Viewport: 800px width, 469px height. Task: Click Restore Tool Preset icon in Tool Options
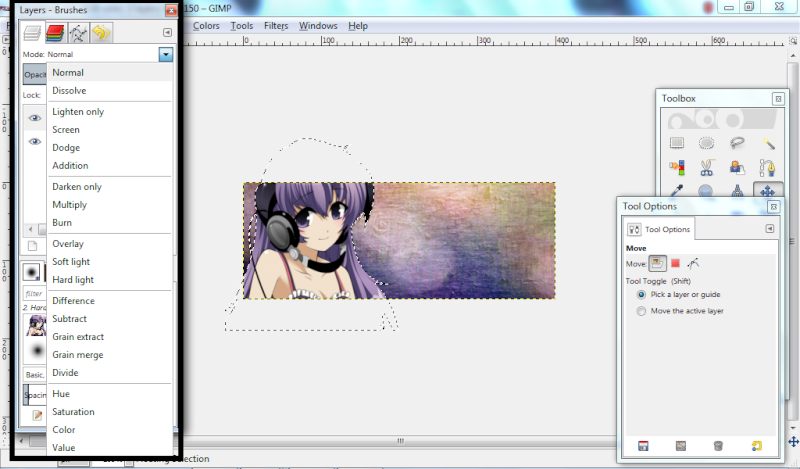(x=681, y=446)
